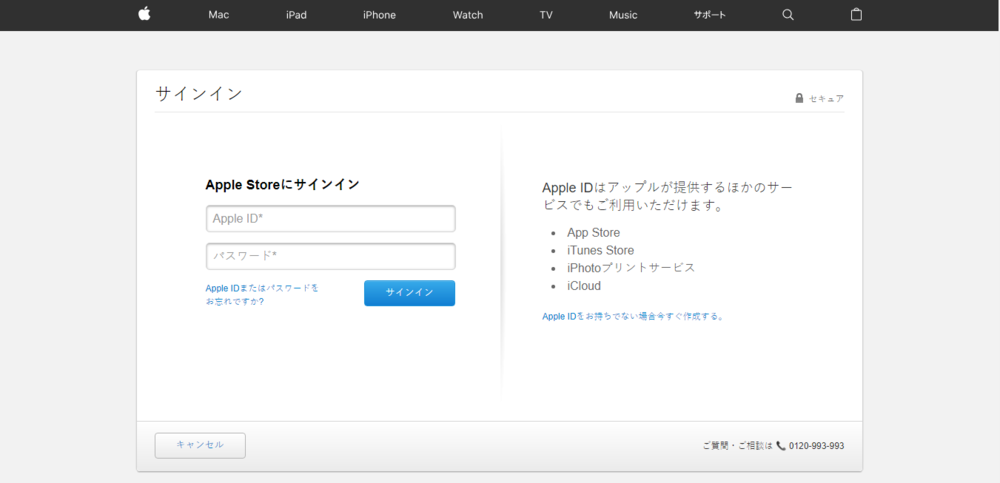Open the forgot Apple ID or password link
Viewport: 1000px width, 483px height.
262,295
